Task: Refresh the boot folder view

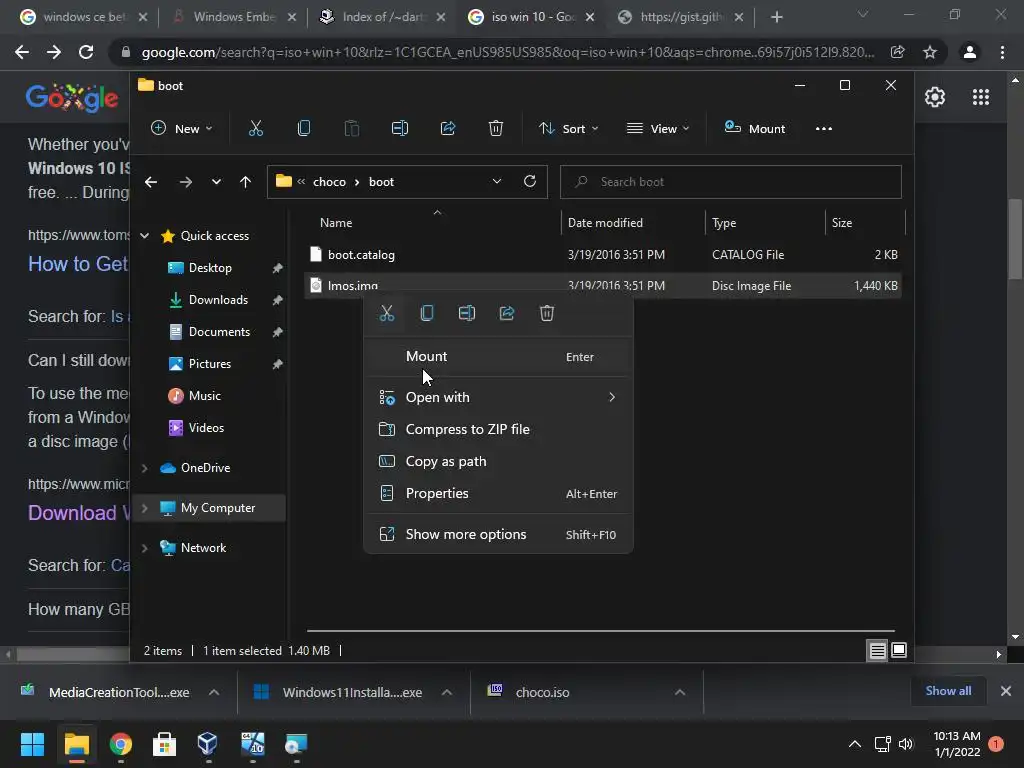Action: 530,182
